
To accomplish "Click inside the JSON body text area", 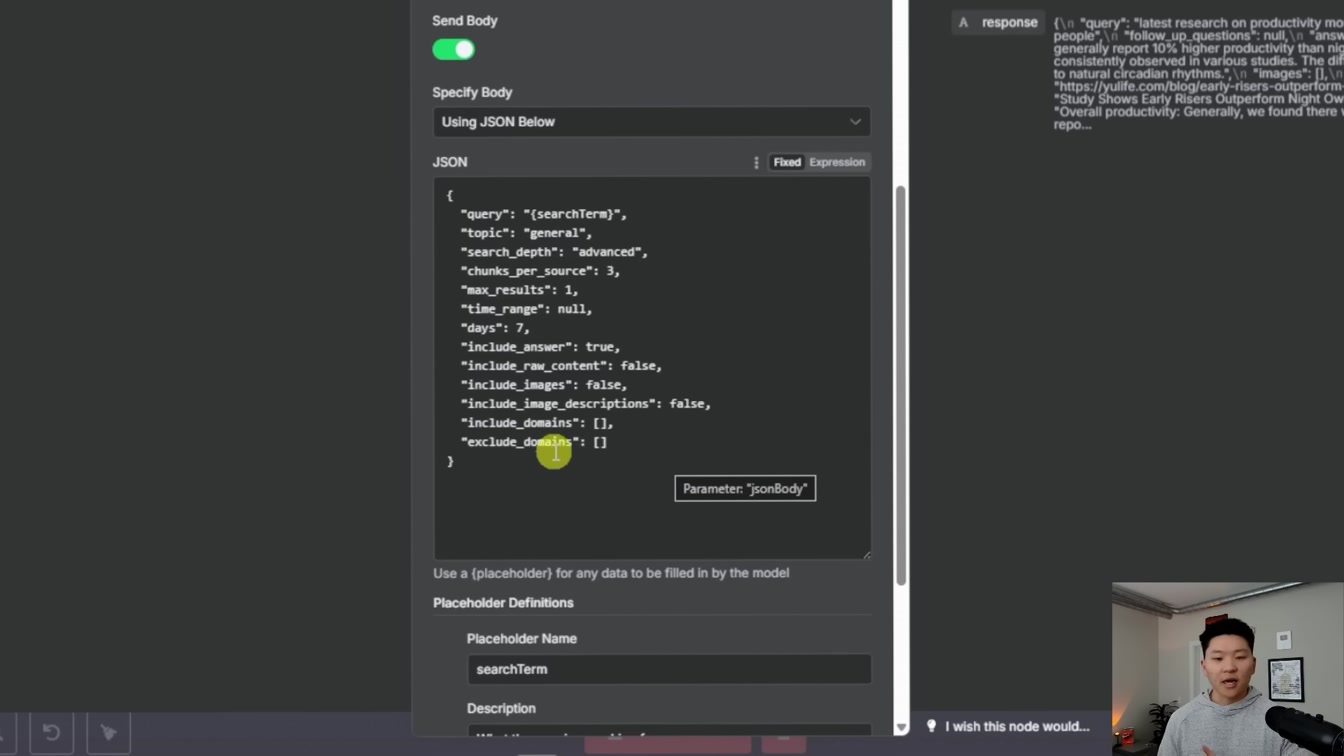I will tap(651, 368).
